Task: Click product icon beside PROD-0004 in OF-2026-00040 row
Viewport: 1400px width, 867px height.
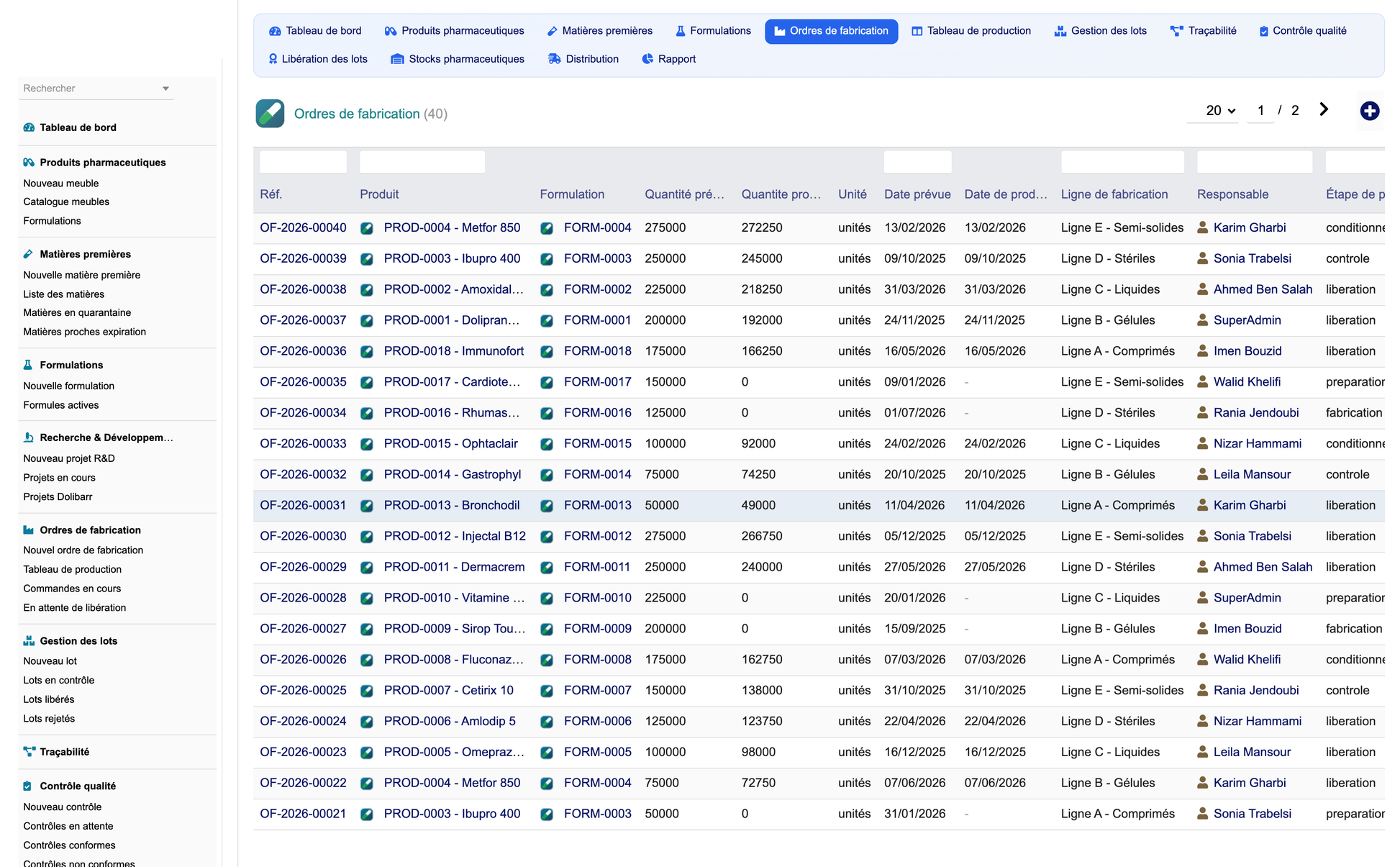Action: 367,228
